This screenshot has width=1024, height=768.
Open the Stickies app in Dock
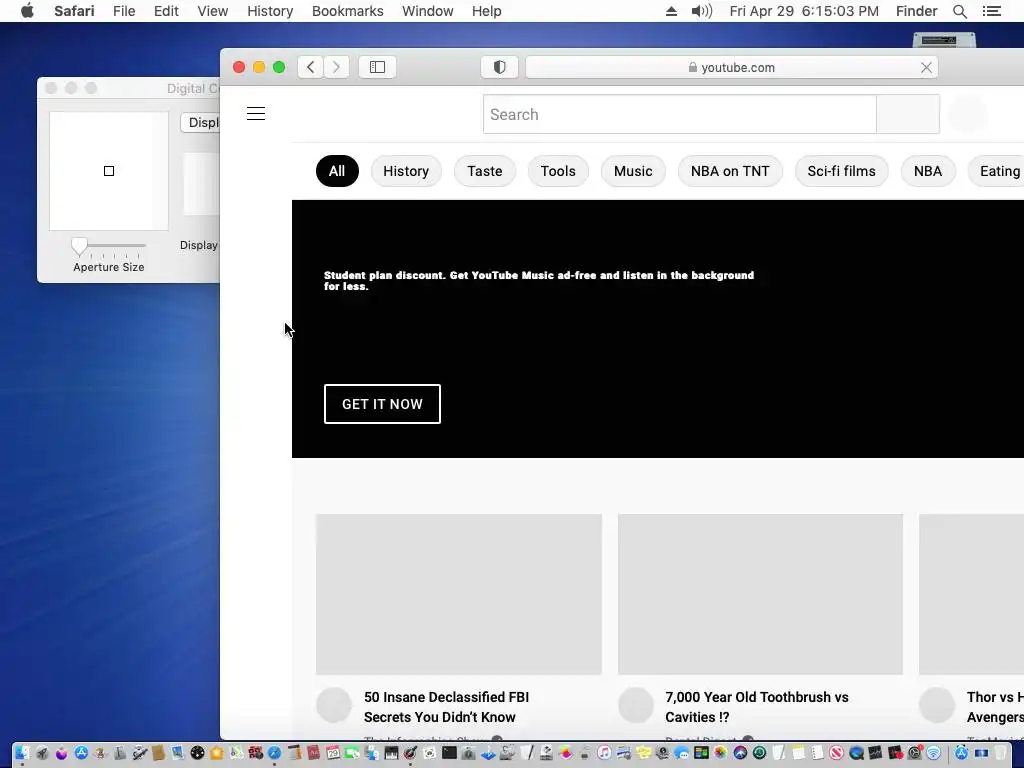pyautogui.click(x=643, y=753)
